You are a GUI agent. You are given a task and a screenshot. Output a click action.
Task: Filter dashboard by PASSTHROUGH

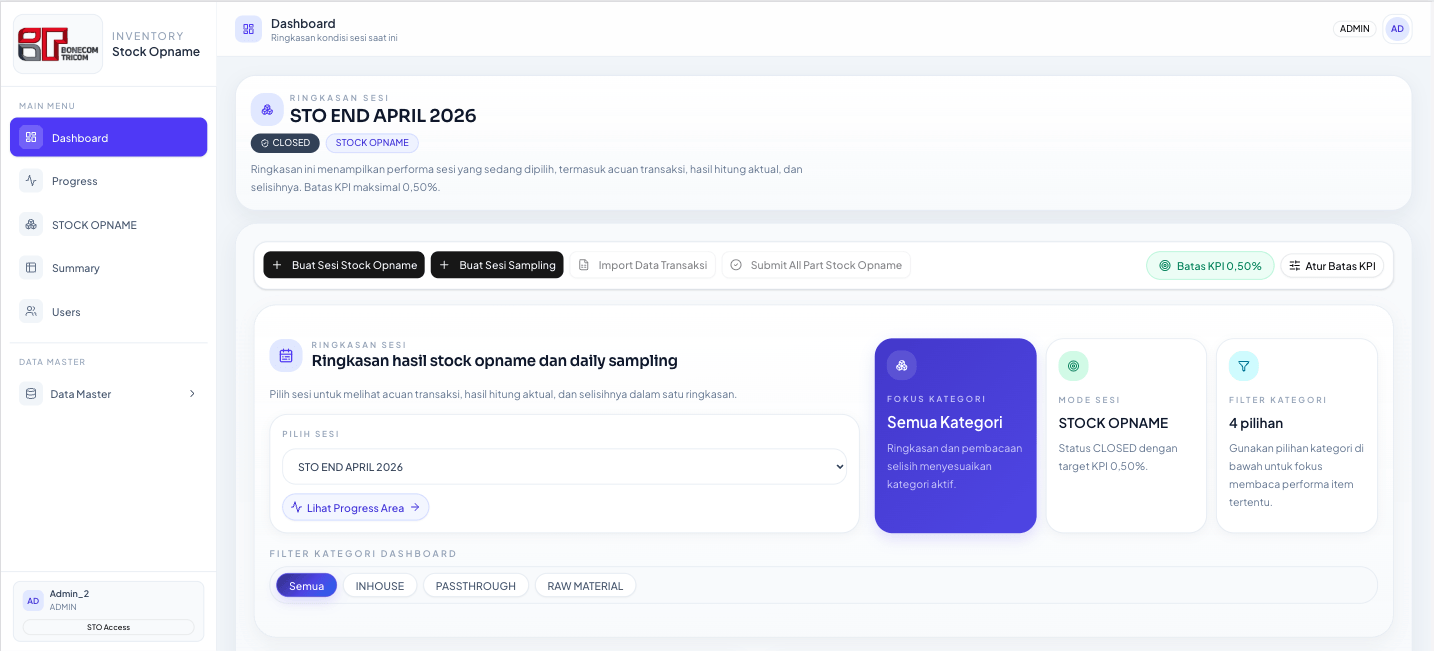click(476, 586)
